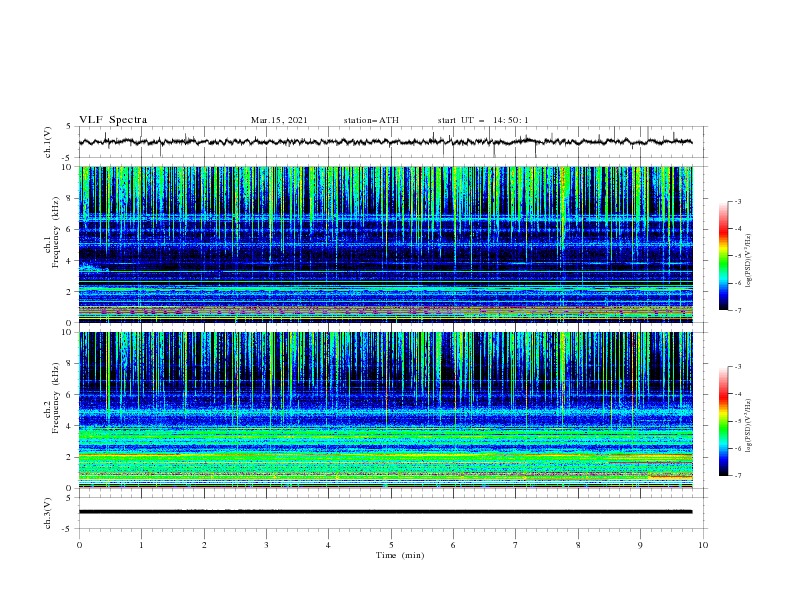Click time axis tick label '7'
Image resolution: width=792 pixels, height=612 pixels.
pyautogui.click(x=516, y=545)
